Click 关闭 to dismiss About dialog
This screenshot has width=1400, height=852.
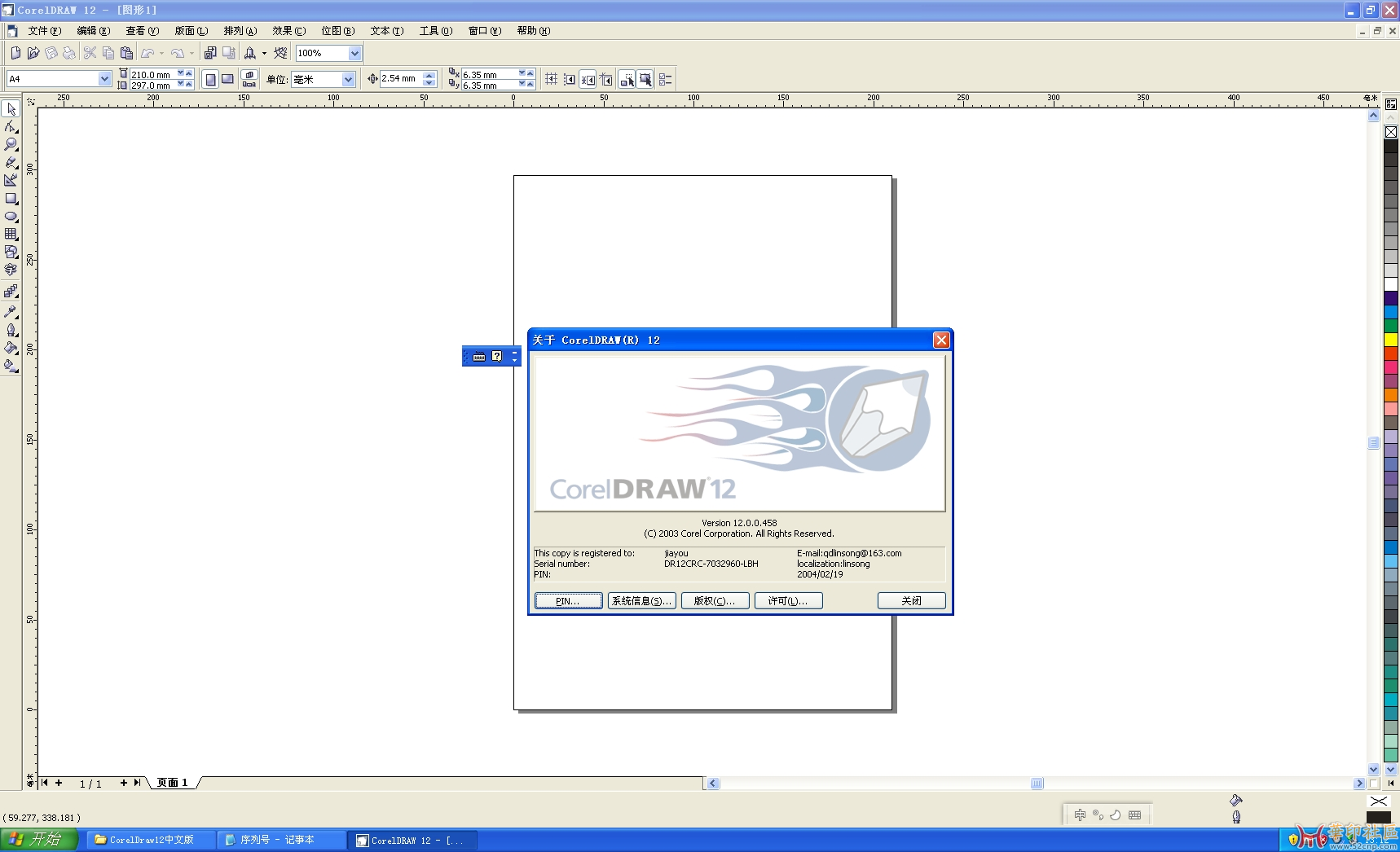pyautogui.click(x=911, y=601)
